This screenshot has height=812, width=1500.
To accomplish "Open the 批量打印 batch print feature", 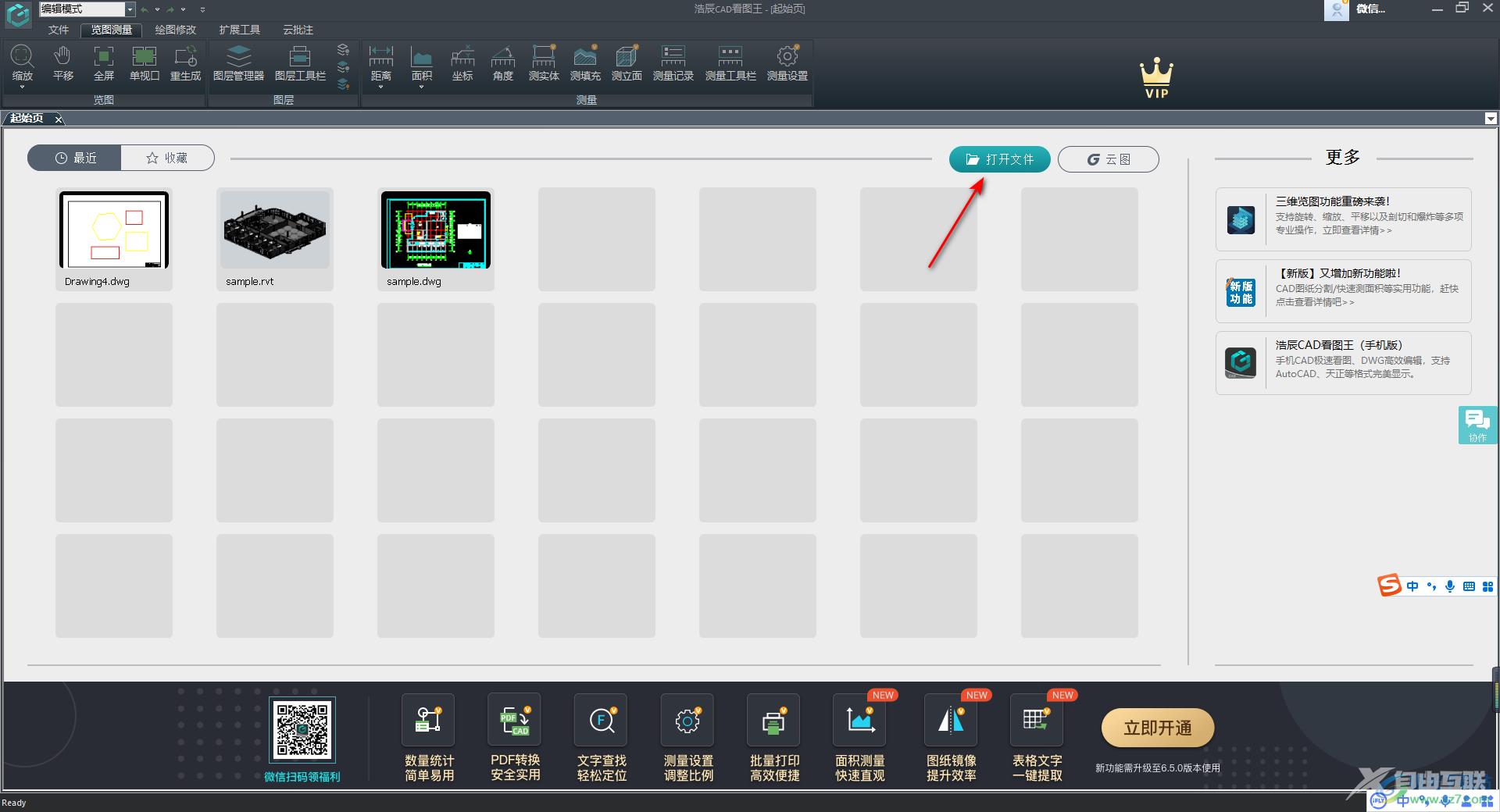I will coord(774,720).
